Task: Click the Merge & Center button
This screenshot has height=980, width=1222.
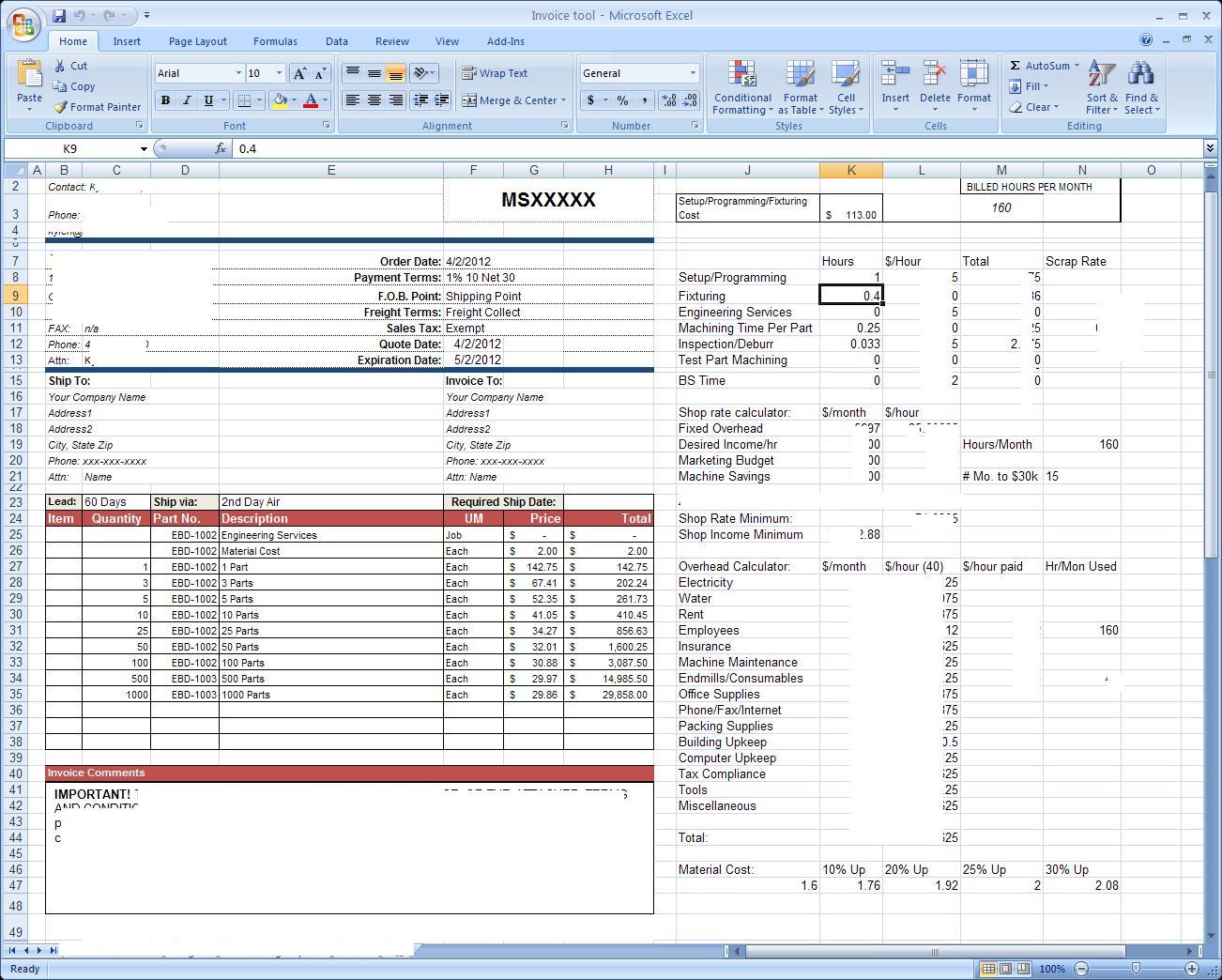Action: coord(510,100)
